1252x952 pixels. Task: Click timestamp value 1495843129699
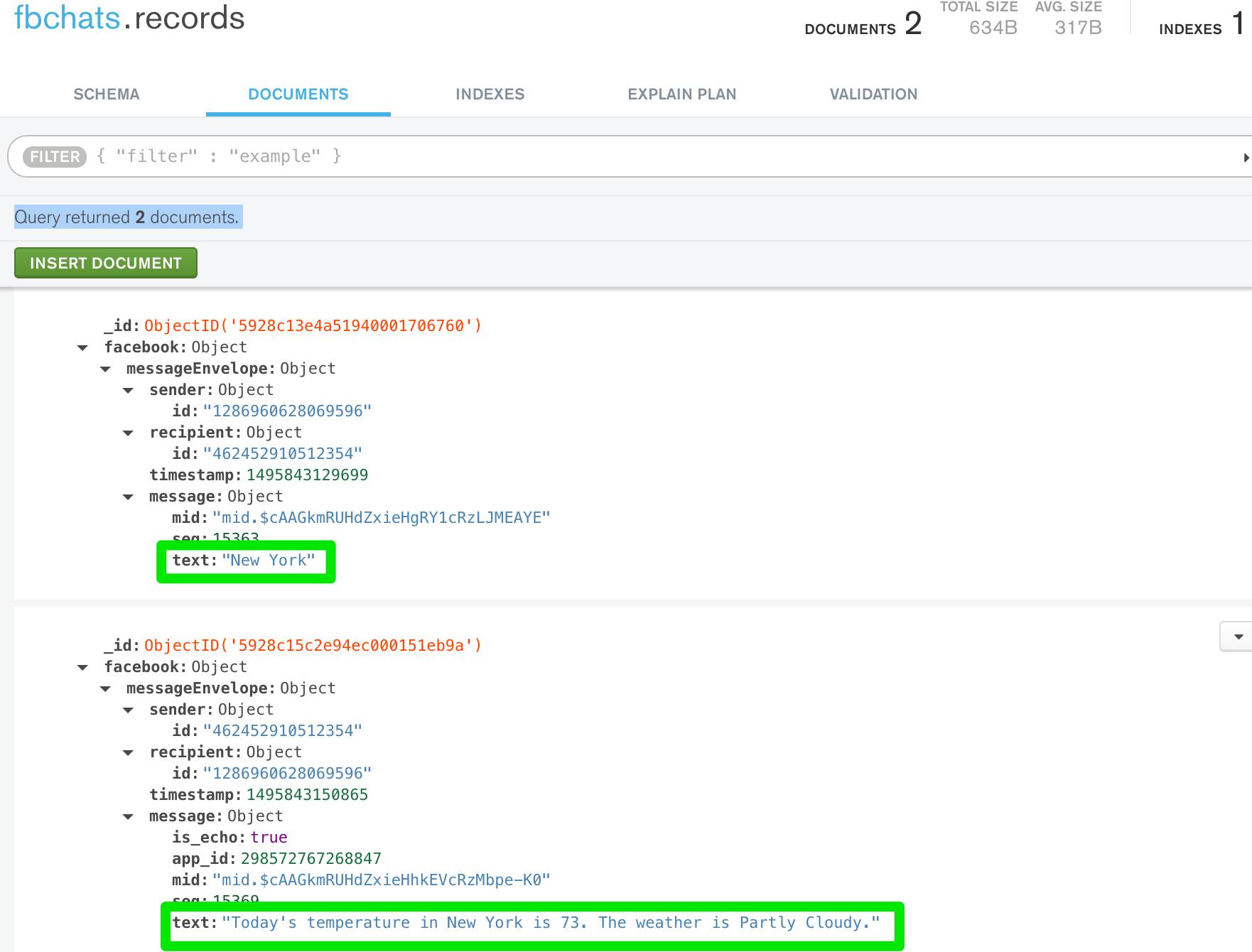pos(307,475)
